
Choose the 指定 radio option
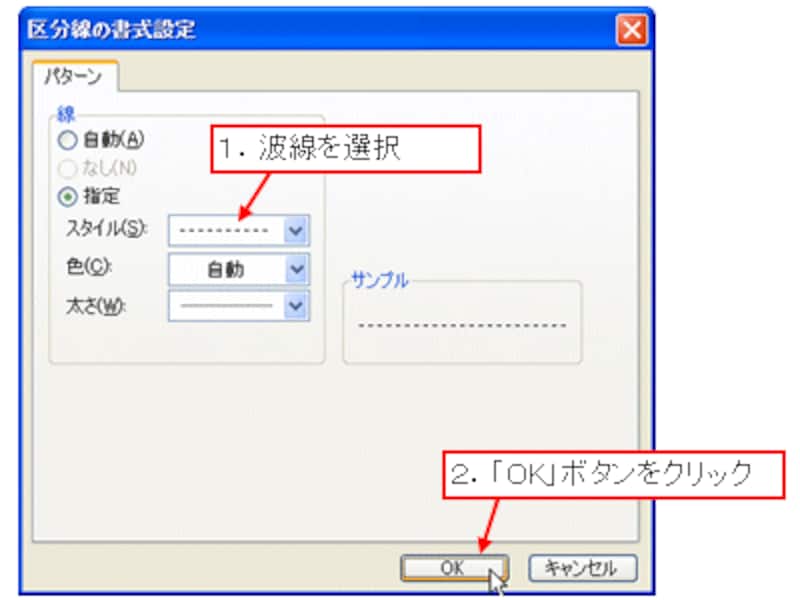(67, 196)
